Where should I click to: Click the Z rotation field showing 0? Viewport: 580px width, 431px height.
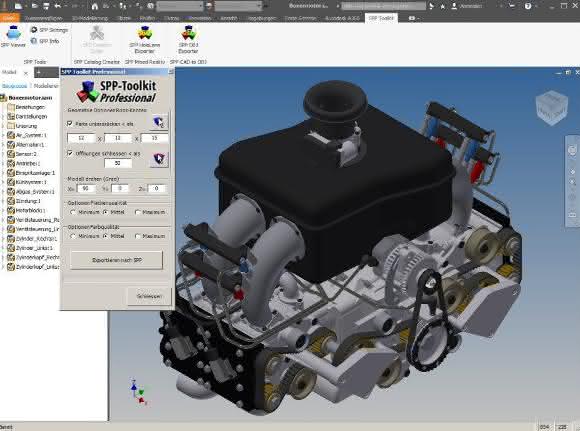157,188
